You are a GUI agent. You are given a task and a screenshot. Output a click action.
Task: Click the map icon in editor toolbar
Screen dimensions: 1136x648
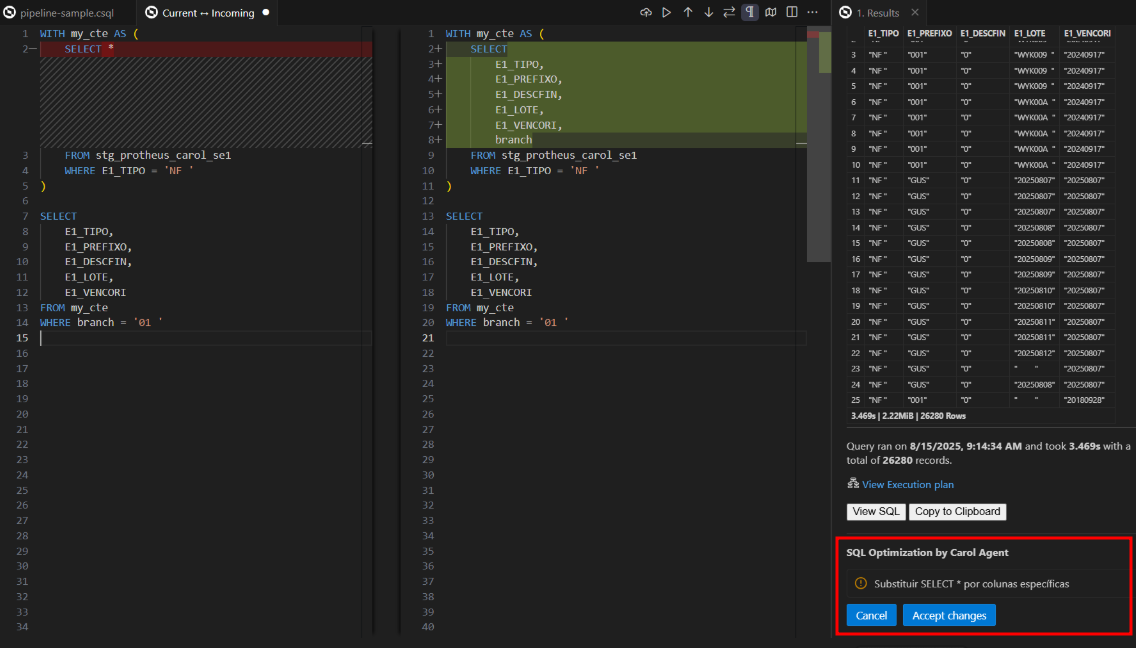pyautogui.click(x=771, y=12)
